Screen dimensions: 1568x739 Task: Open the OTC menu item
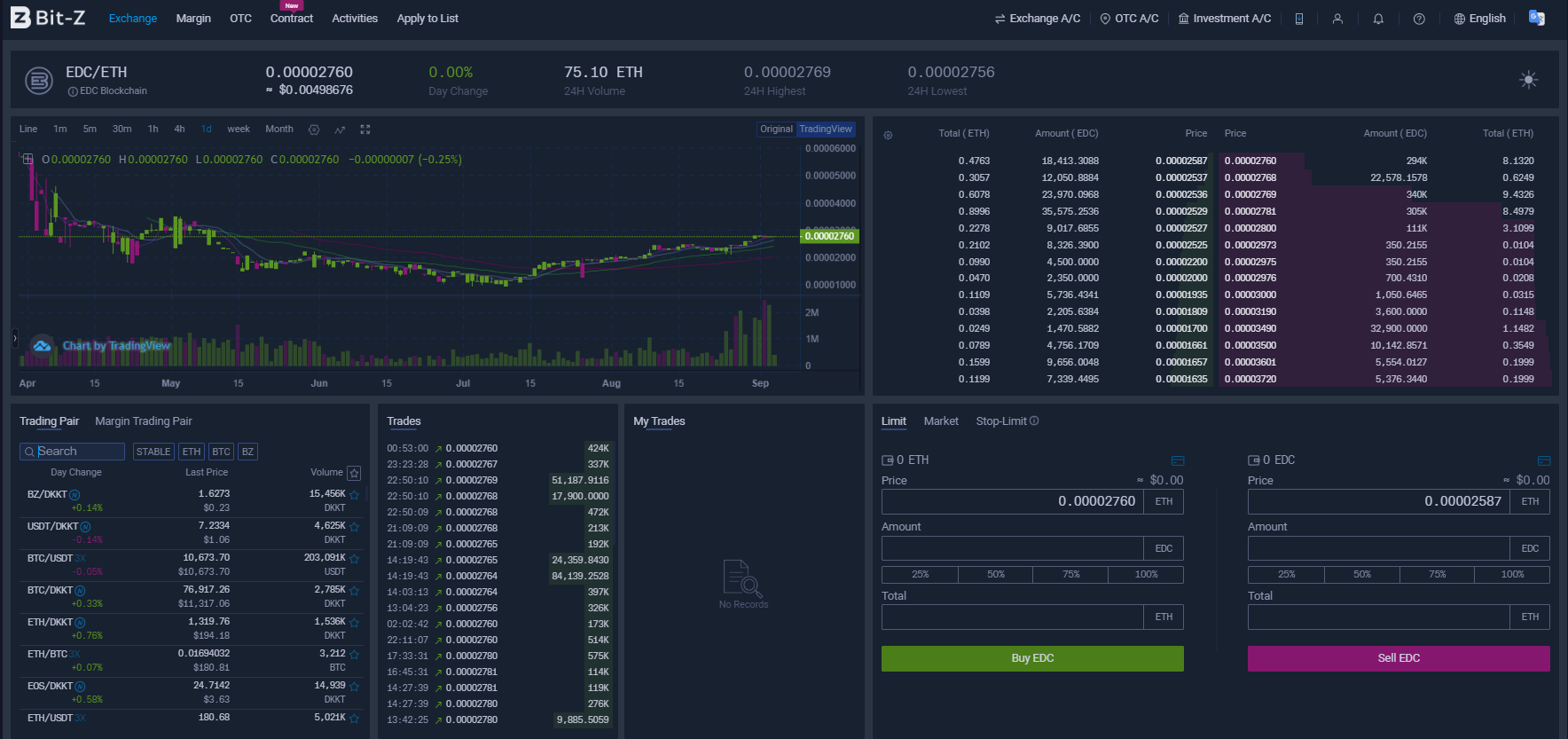[x=241, y=19]
